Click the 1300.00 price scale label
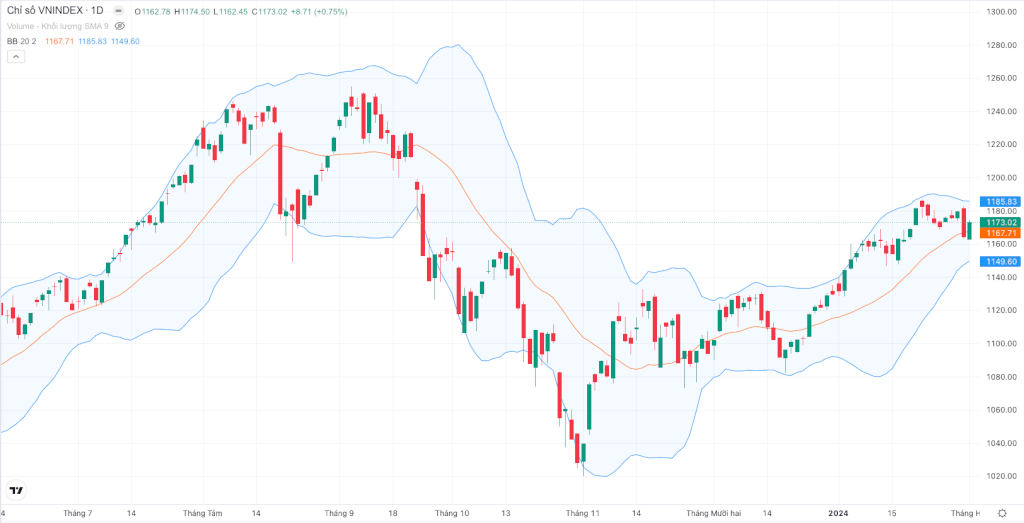This screenshot has width=1024, height=523. [1001, 12]
